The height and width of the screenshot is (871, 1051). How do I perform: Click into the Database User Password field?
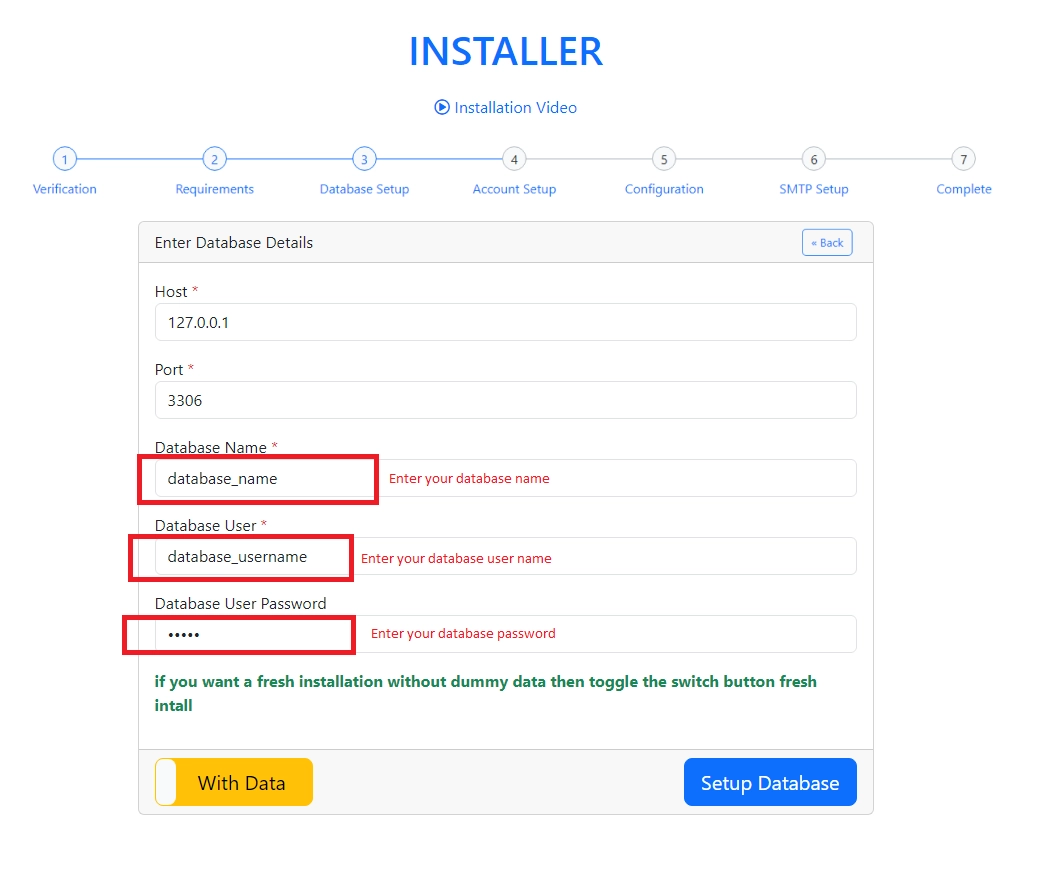tap(505, 634)
